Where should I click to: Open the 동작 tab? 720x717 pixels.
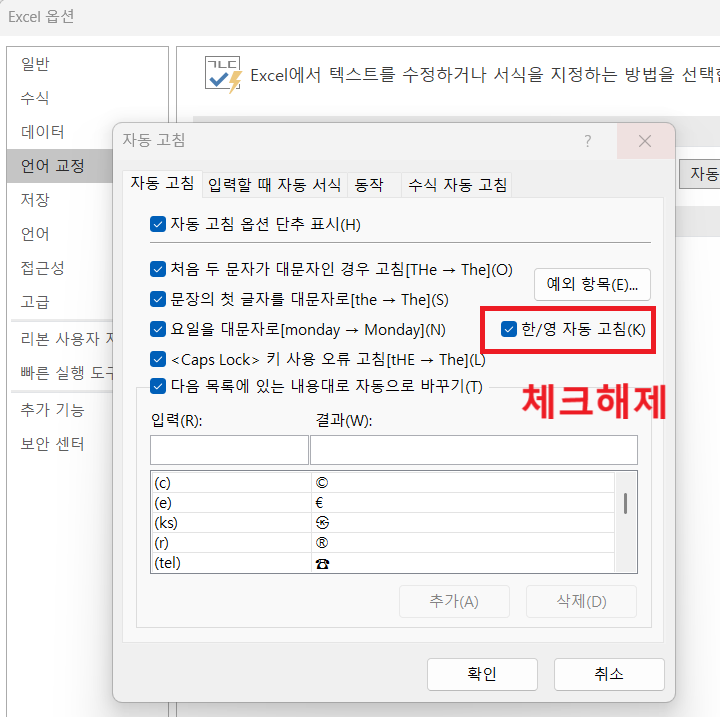pos(374,185)
